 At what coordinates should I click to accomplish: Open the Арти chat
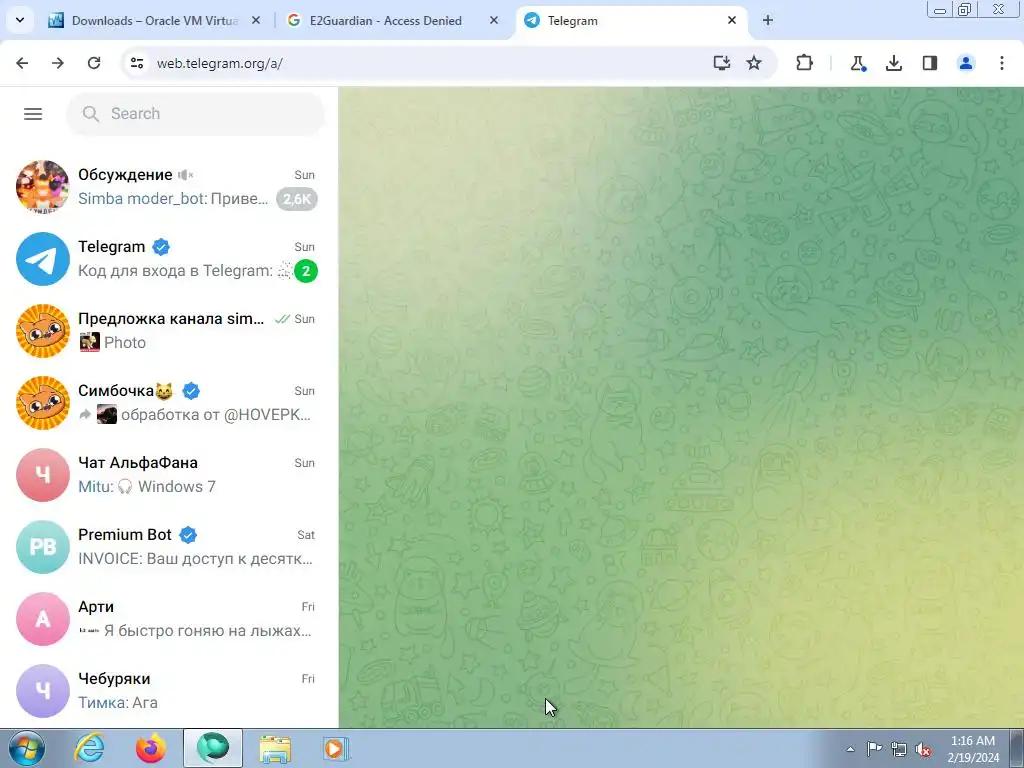[x=168, y=619]
